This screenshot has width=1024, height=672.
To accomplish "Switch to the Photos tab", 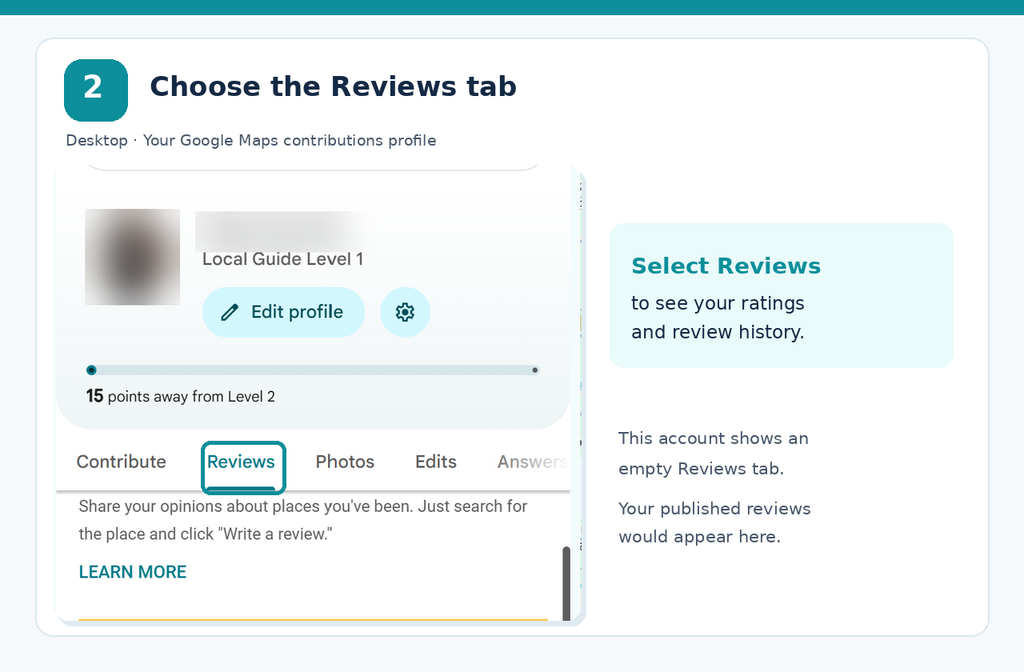I will (x=345, y=462).
